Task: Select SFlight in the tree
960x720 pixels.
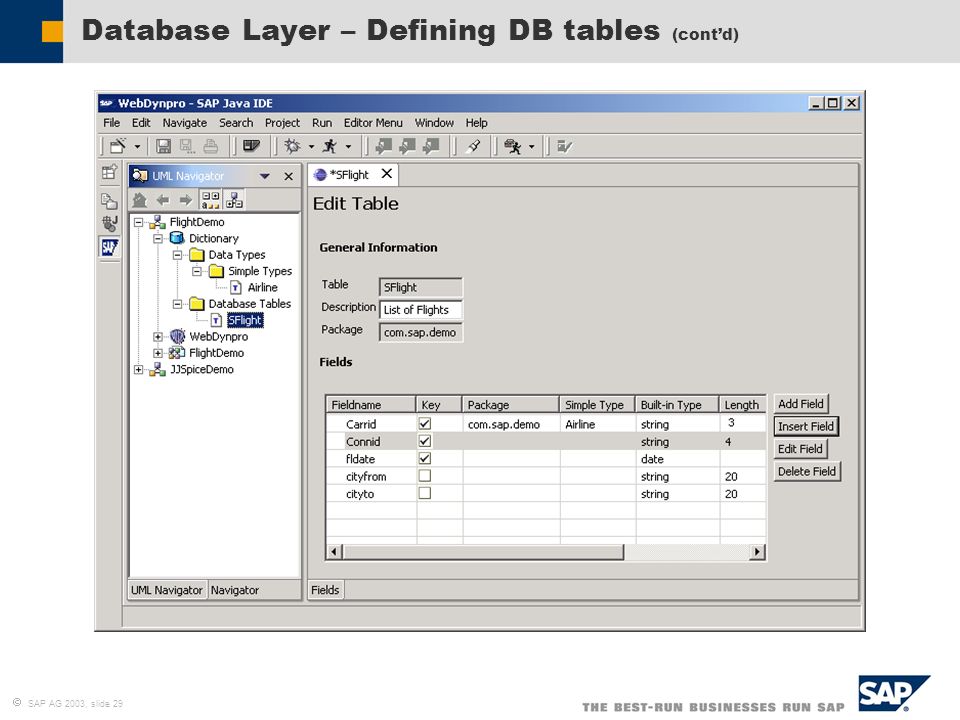Action: pos(244,320)
